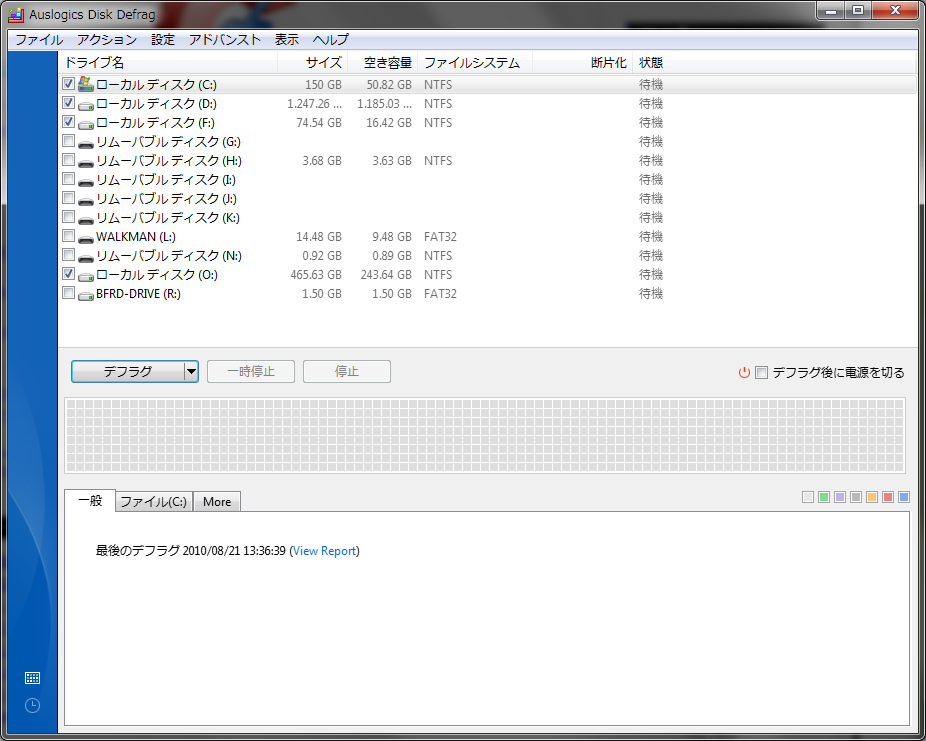Screen dimensions: 926x741
Task: Open the アドバンスト menu
Action: tap(225, 40)
